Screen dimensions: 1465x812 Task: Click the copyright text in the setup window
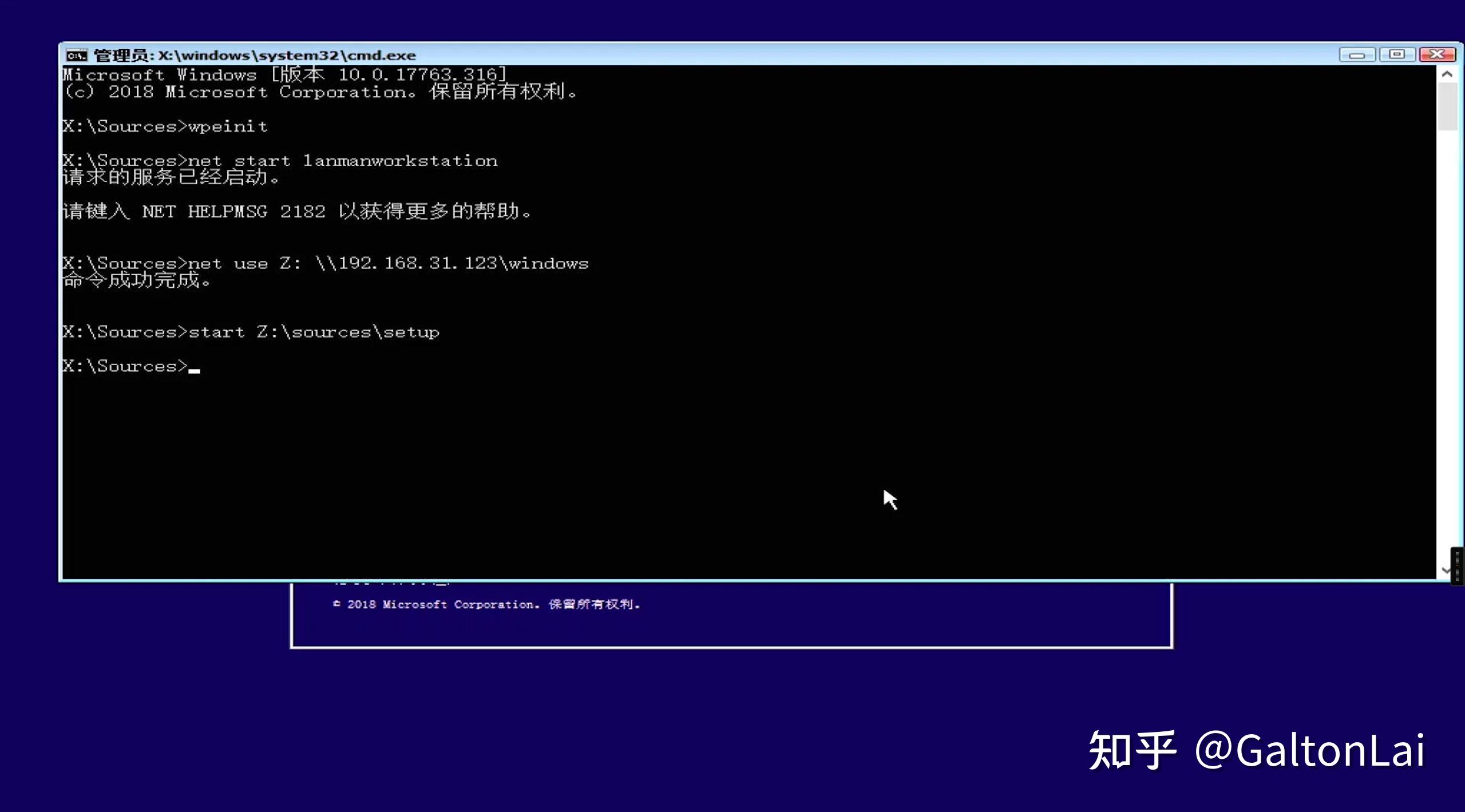coord(486,604)
